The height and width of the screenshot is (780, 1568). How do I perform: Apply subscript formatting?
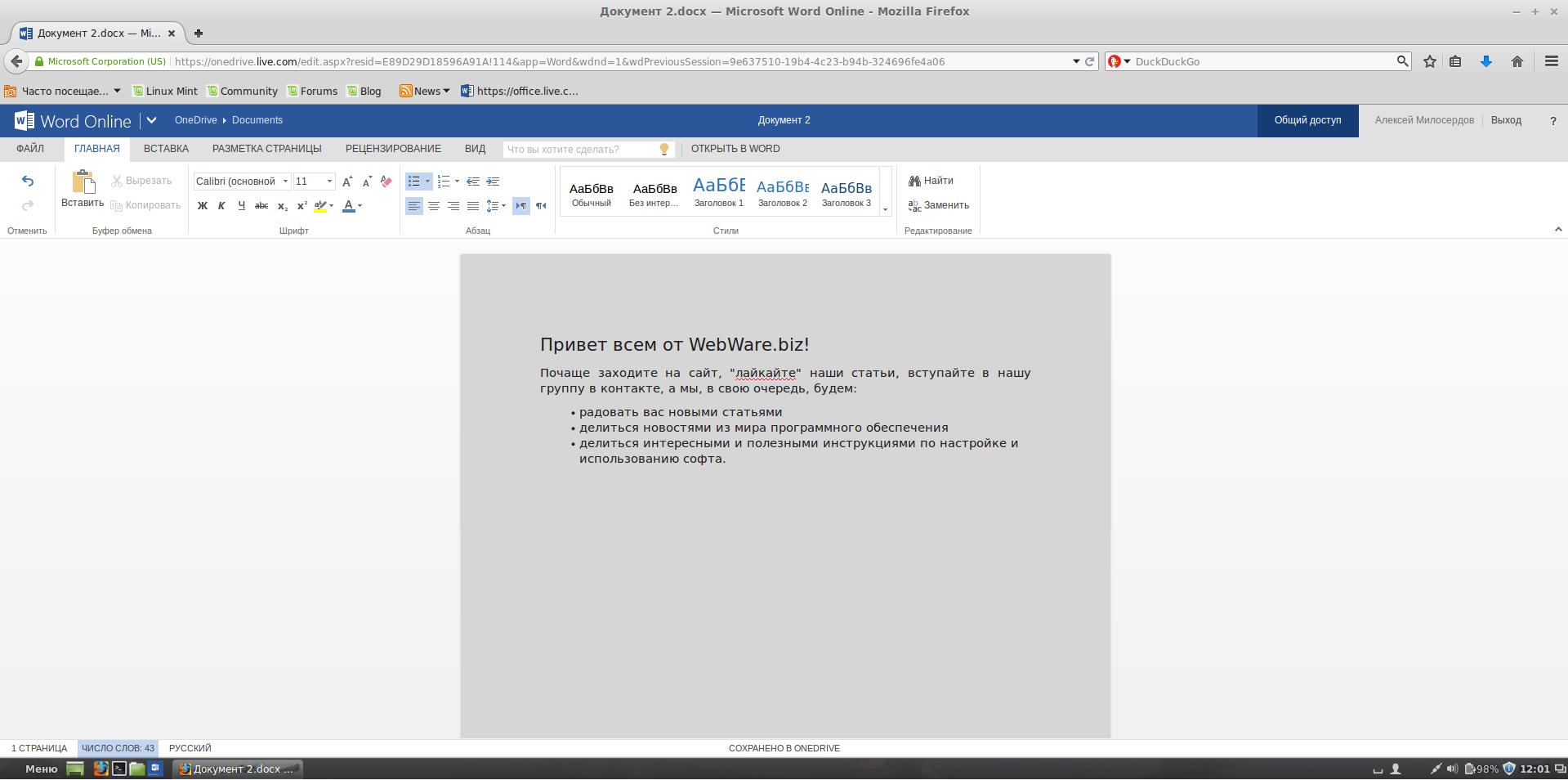(x=282, y=206)
